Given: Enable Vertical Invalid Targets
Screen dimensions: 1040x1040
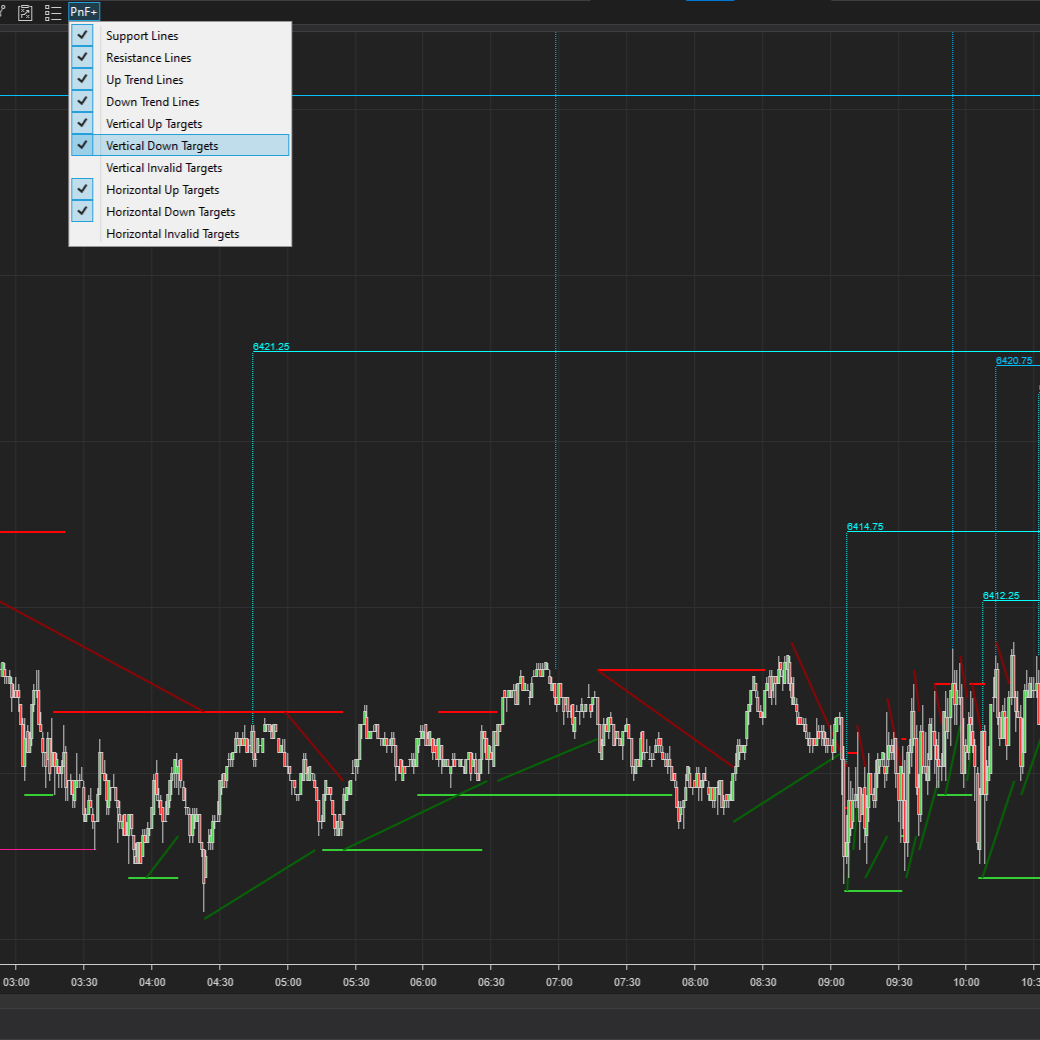Looking at the screenshot, I should [x=164, y=168].
